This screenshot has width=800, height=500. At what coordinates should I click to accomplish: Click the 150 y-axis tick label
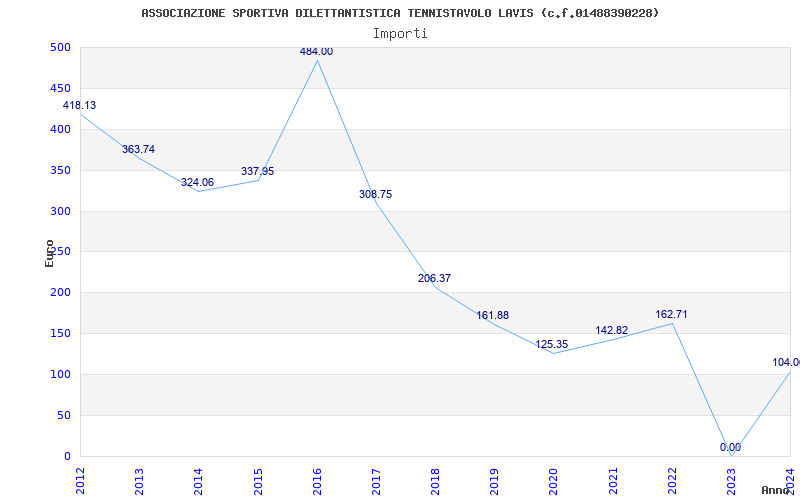60,334
